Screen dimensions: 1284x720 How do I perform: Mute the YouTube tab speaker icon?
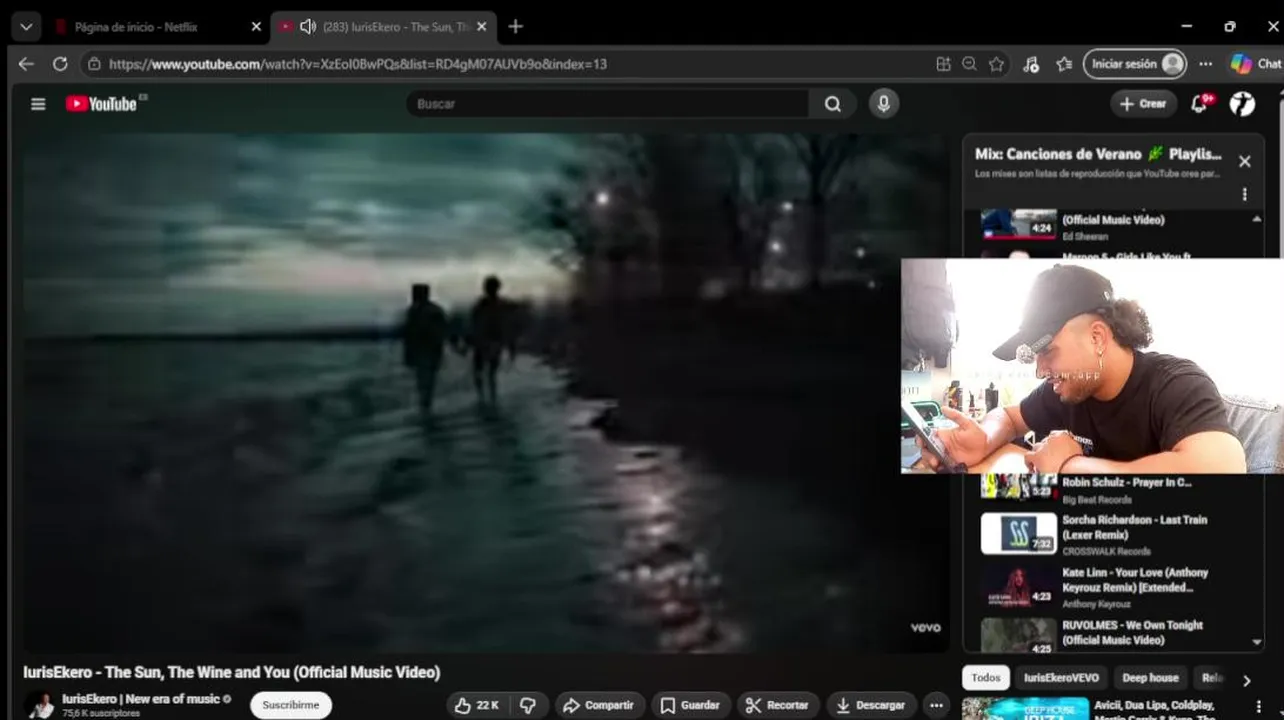point(307,27)
